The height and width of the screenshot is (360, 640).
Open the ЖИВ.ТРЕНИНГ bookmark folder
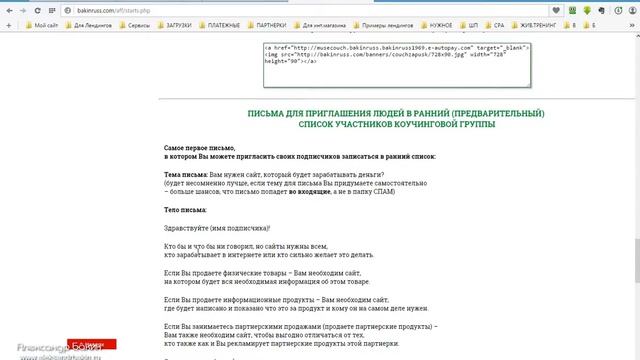534,25
